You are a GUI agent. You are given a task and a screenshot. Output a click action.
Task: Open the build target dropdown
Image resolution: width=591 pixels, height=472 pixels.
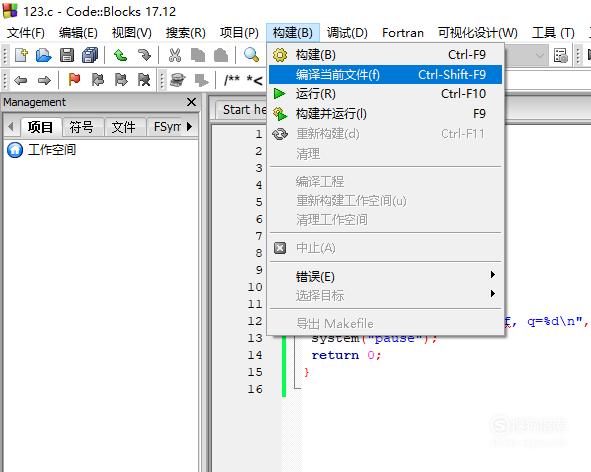540,55
